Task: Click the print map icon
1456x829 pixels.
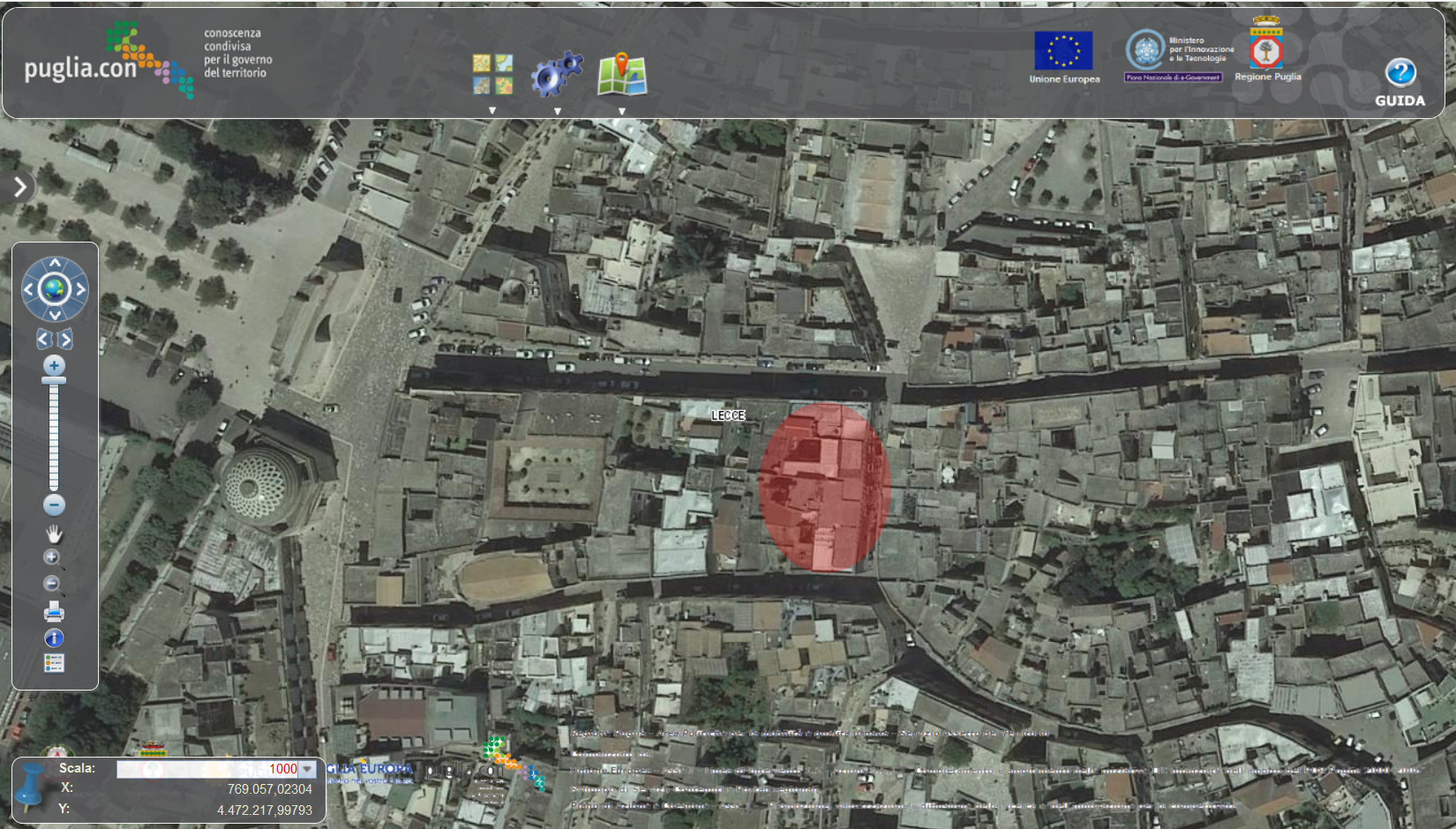Action: 54,611
